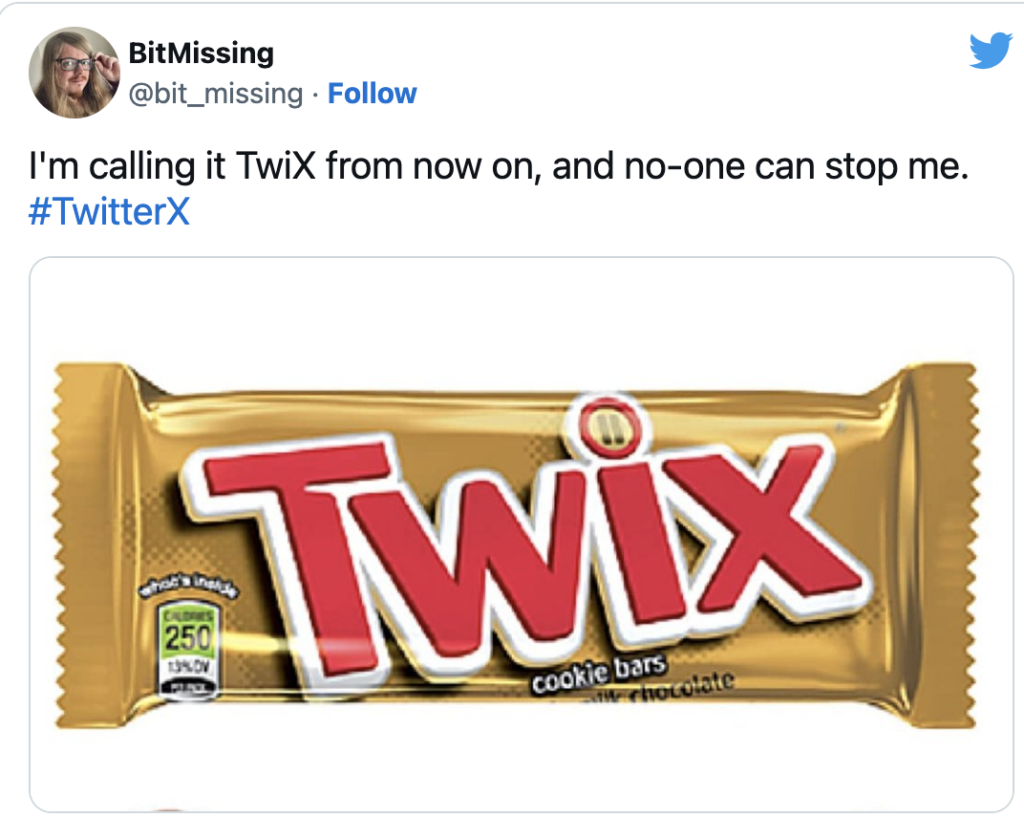Click the 13% DV nutrition label
Viewport: 1024px width, 818px height.
[187, 667]
